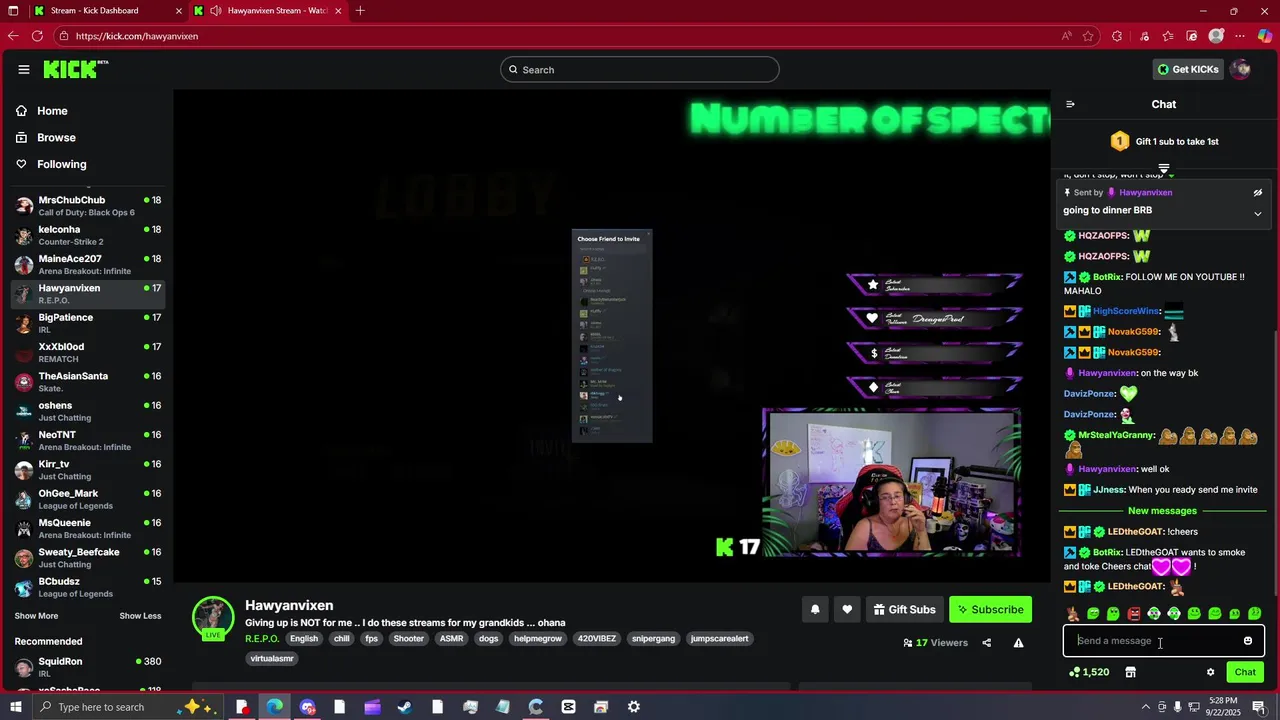Open MsQueenie channel in sidebar
The height and width of the screenshot is (720, 1280).
click(x=88, y=529)
